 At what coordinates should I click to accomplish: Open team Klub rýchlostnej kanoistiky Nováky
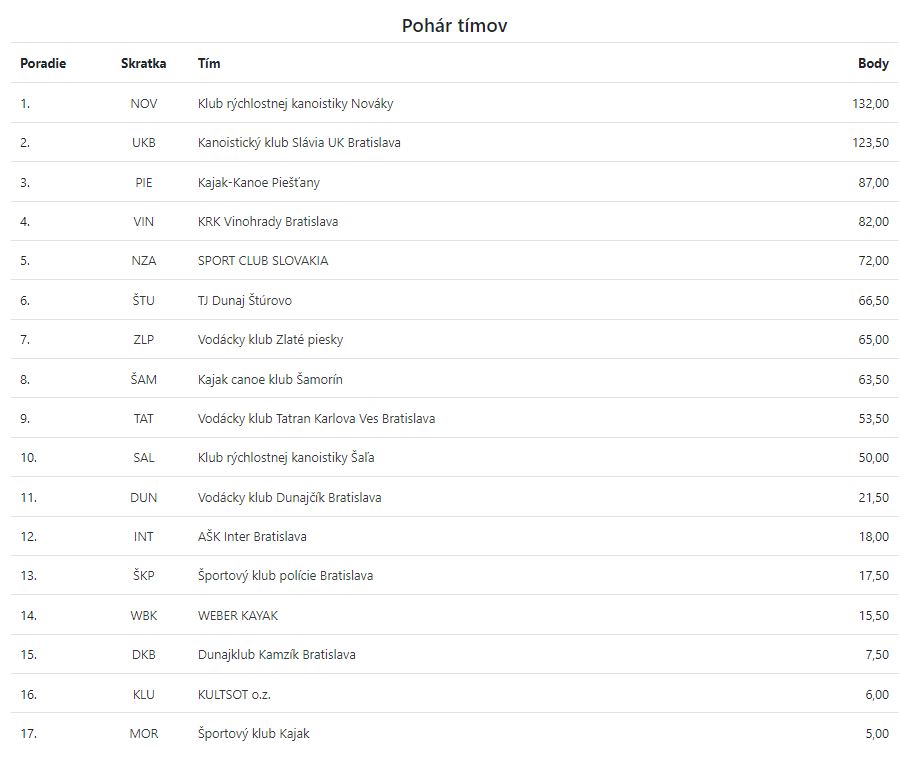296,104
